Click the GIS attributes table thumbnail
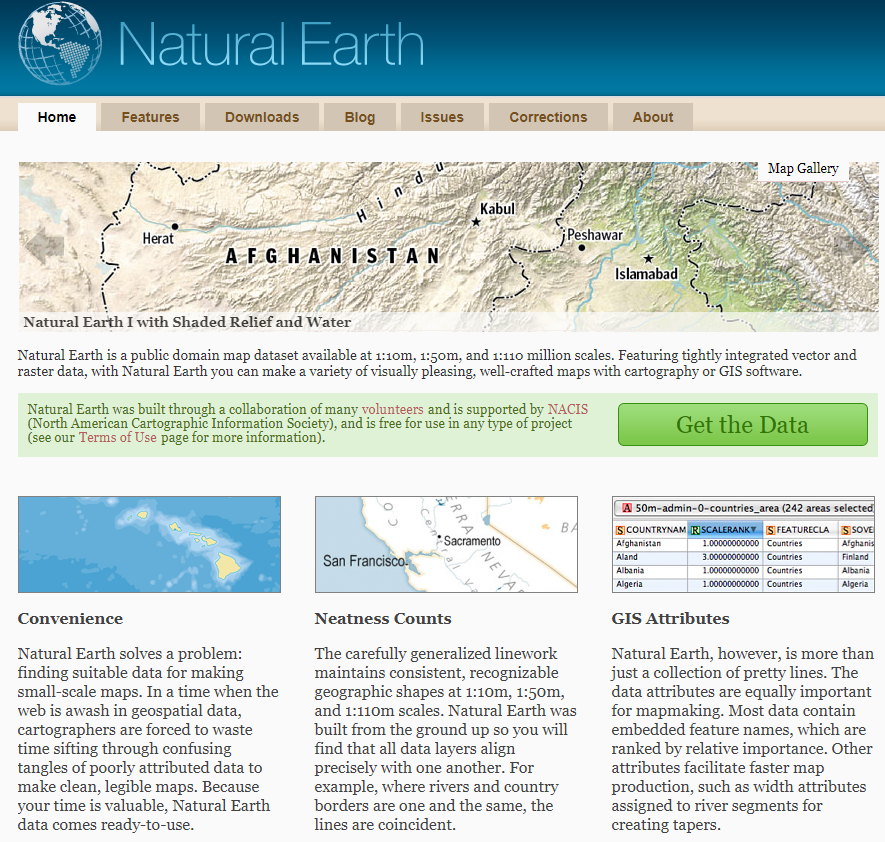885x842 pixels. (x=743, y=544)
